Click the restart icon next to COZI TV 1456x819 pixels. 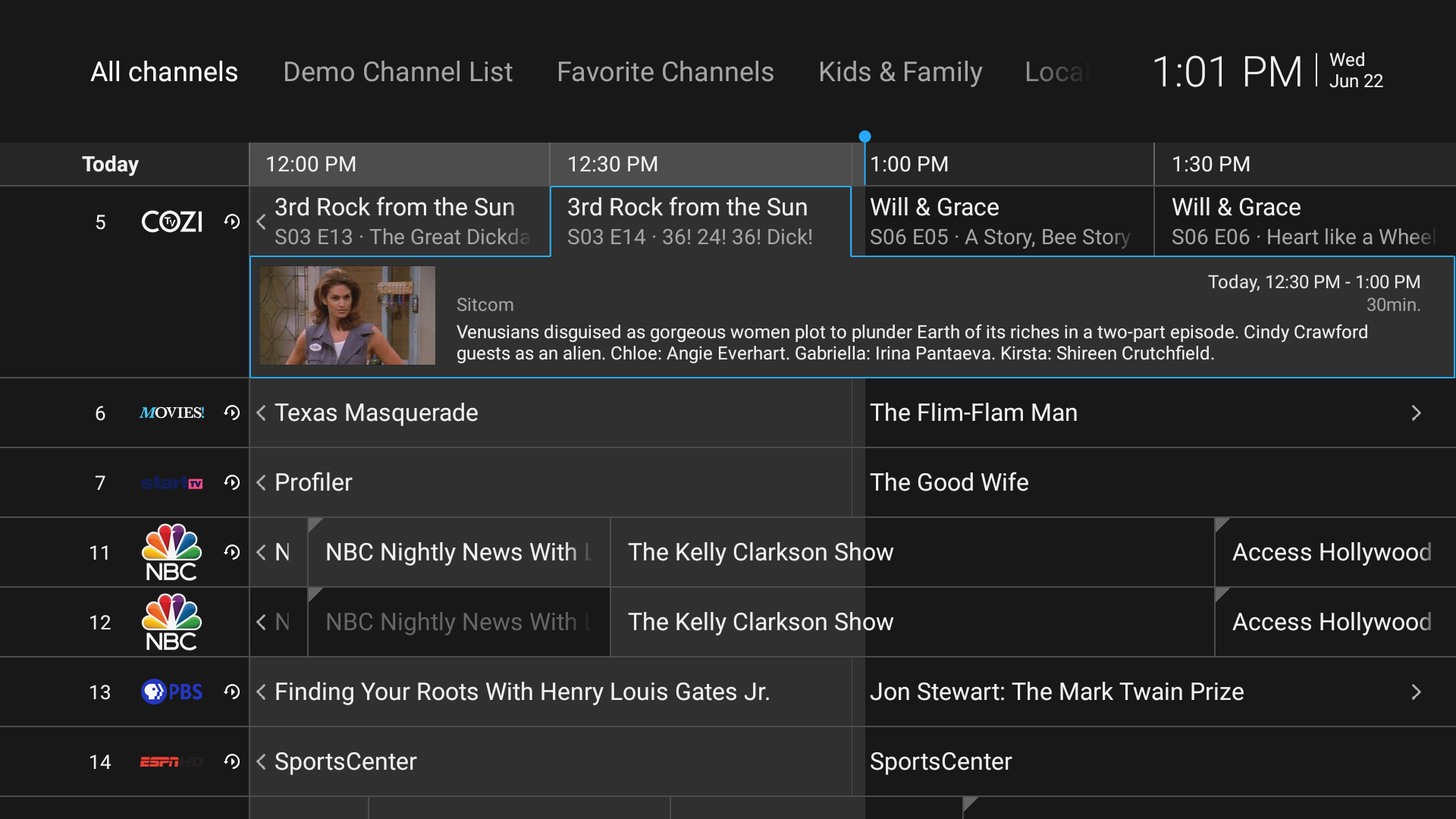231,221
